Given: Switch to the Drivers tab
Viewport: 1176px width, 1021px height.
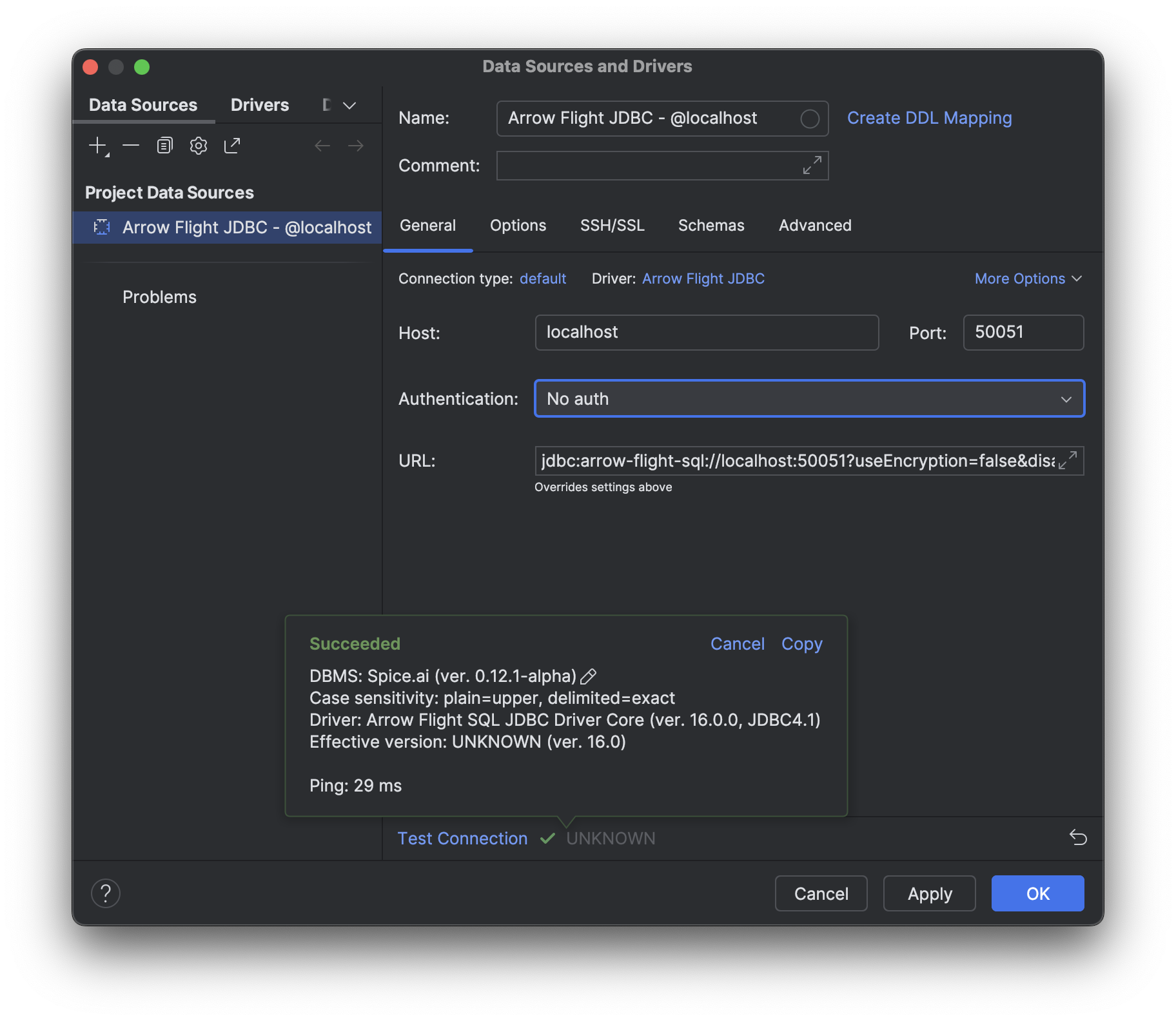Looking at the screenshot, I should [x=259, y=104].
